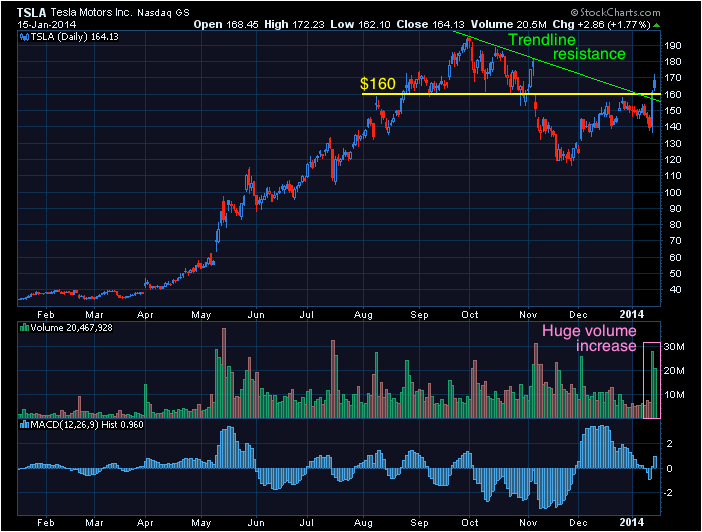The height and width of the screenshot is (532, 702).
Task: Click the green 'Trendline' annotation word
Action: (542, 40)
